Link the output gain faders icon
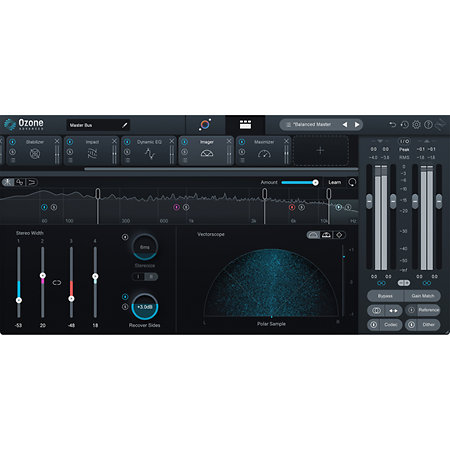The image size is (450, 450). 427,283
